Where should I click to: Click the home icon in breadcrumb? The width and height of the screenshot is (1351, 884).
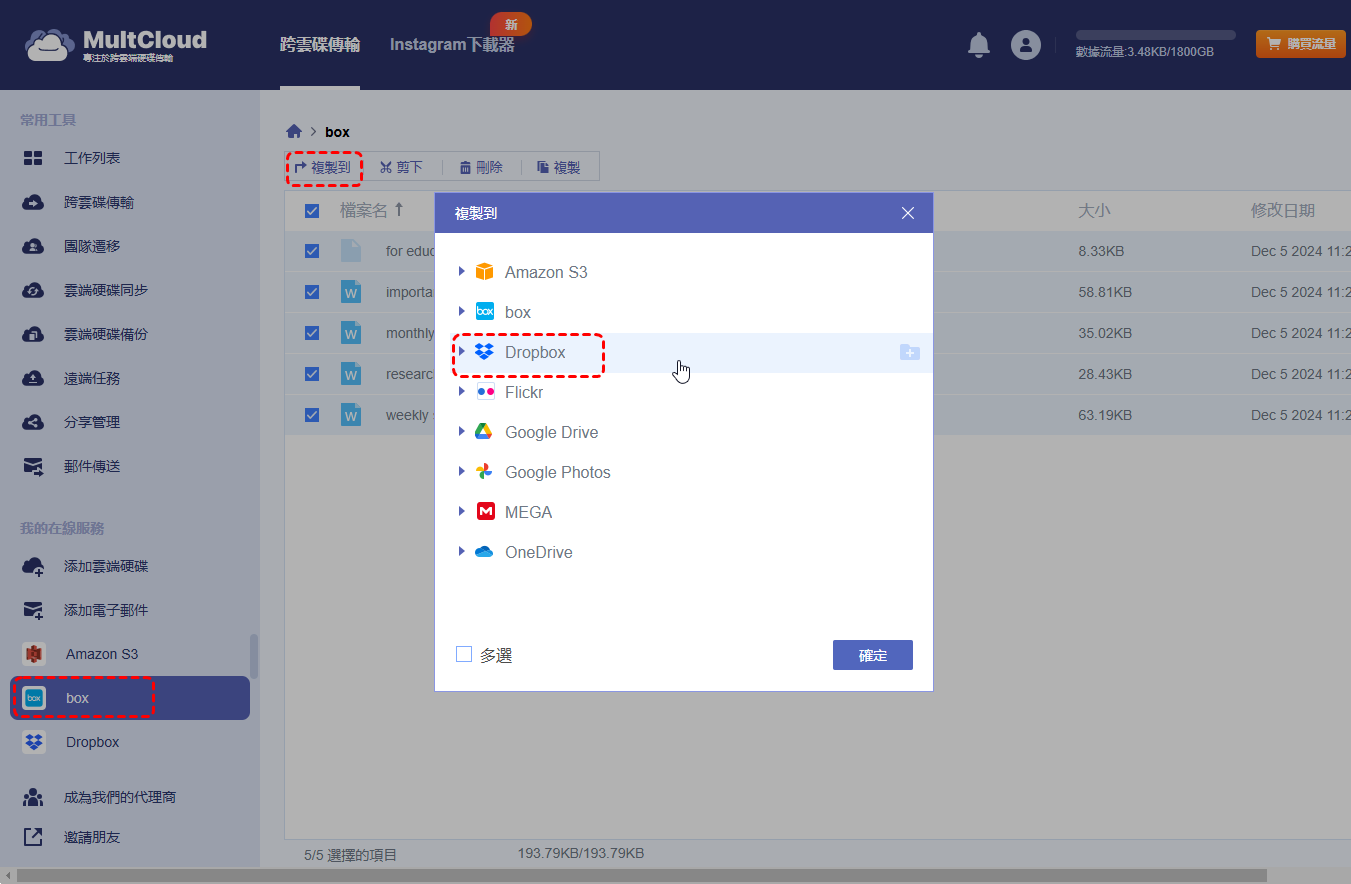tap(294, 131)
